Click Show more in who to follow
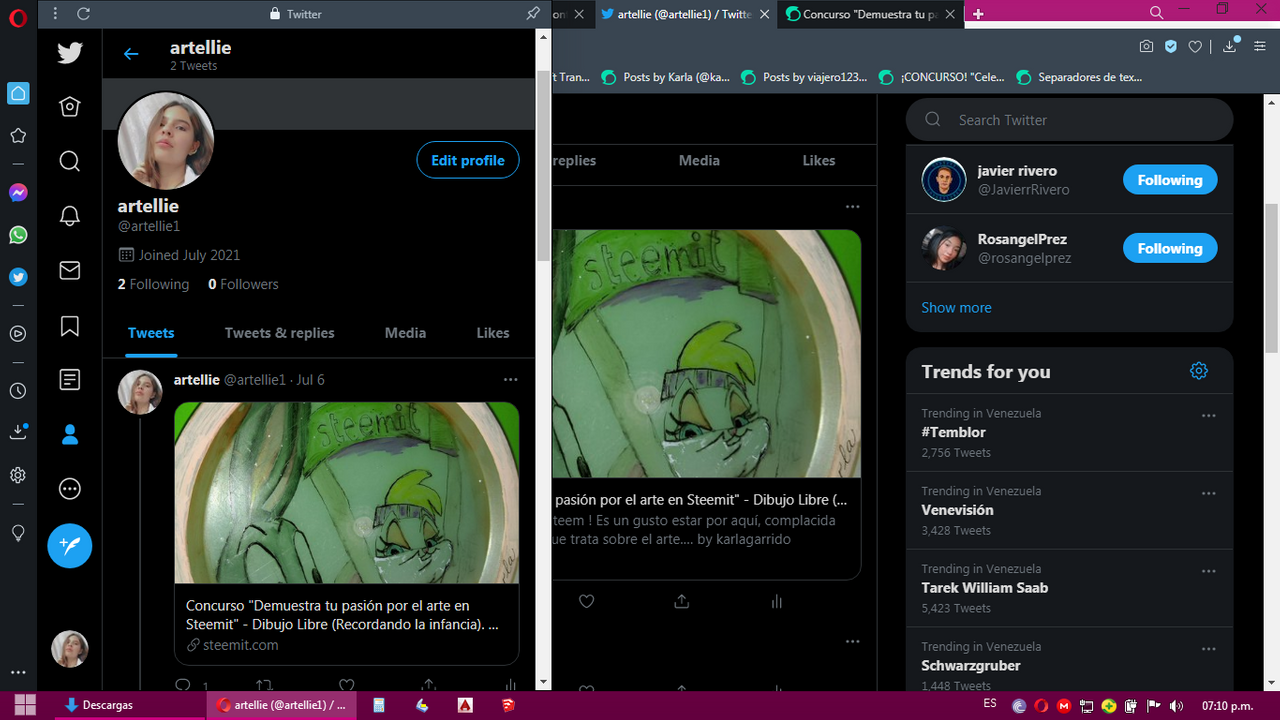 (x=956, y=307)
